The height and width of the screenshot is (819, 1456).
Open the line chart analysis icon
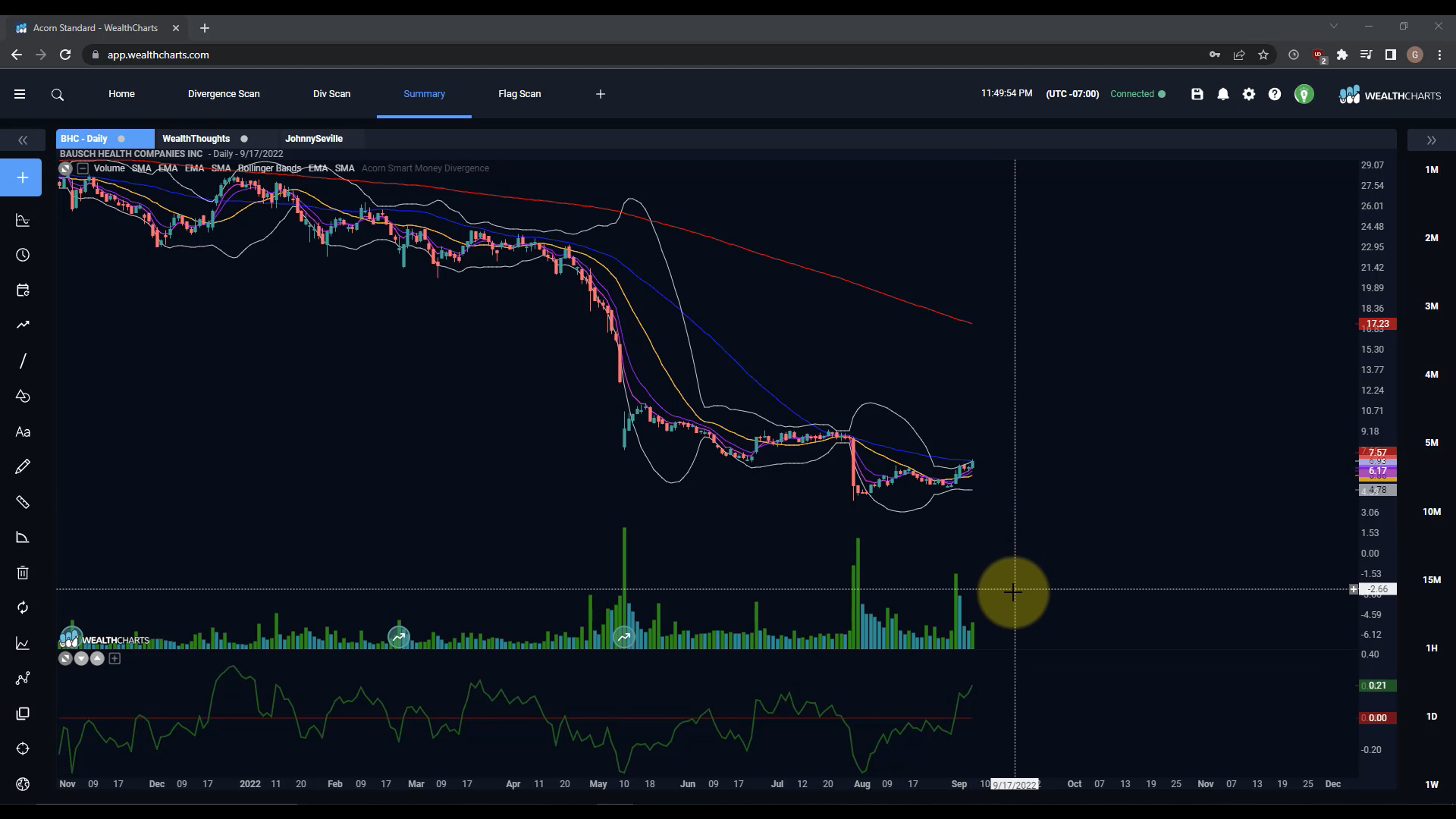click(x=23, y=643)
